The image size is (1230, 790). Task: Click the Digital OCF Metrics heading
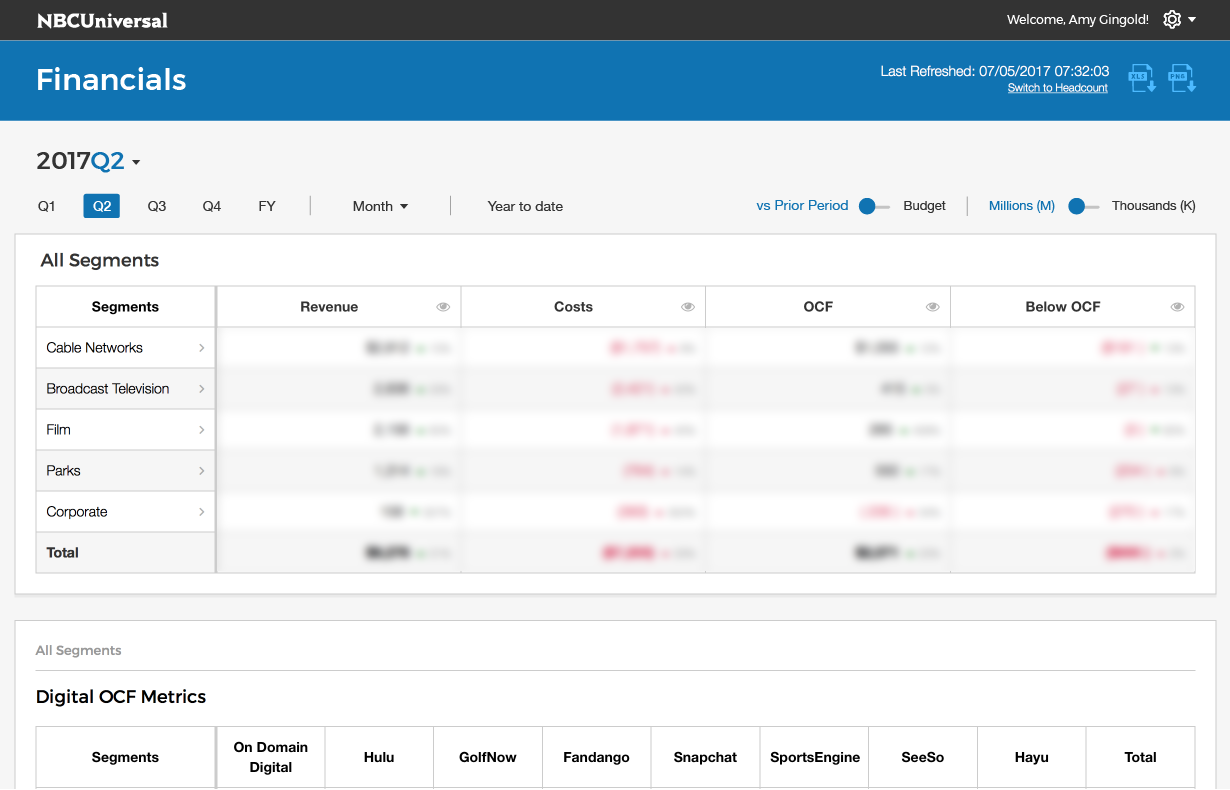point(121,697)
